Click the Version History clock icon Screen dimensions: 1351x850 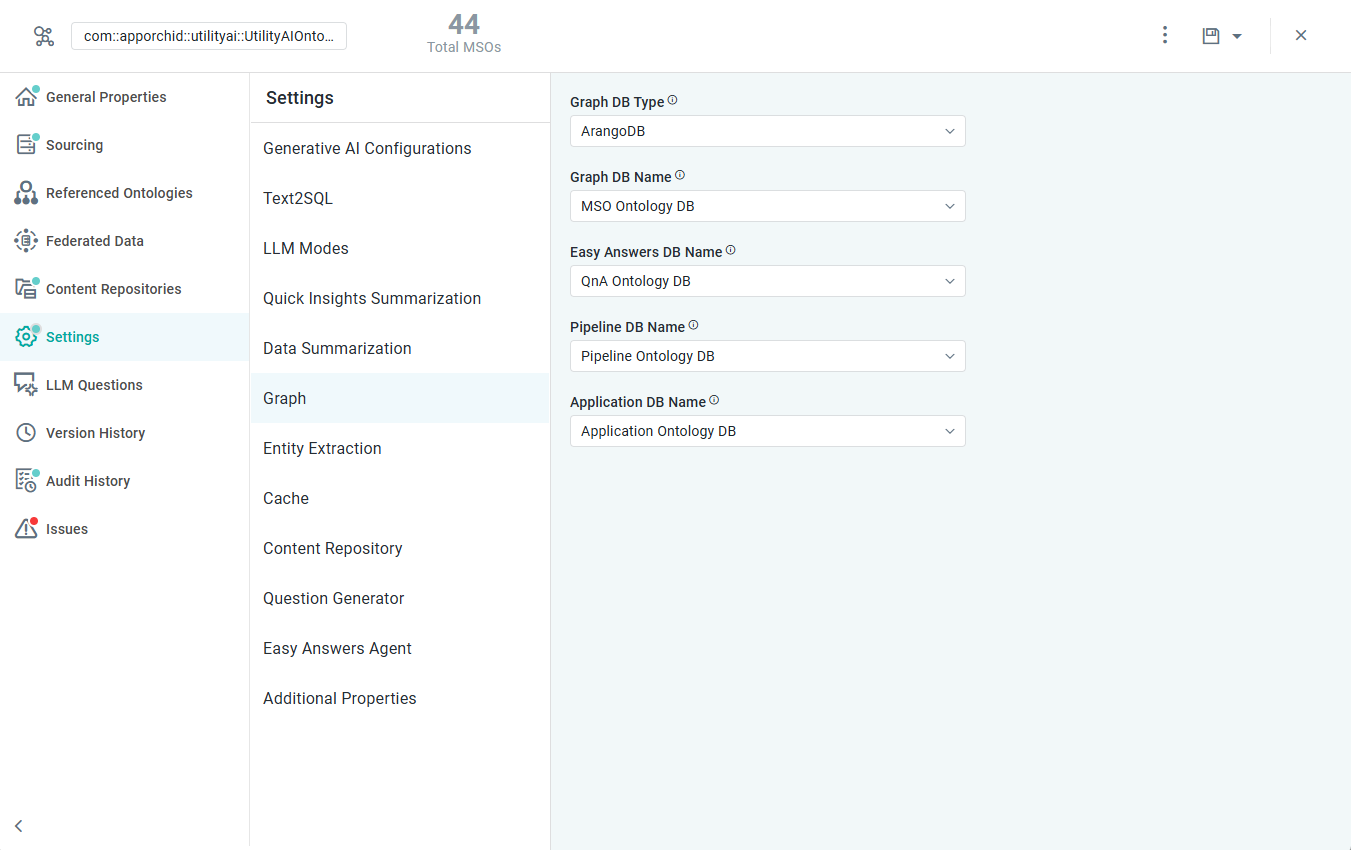tap(26, 433)
